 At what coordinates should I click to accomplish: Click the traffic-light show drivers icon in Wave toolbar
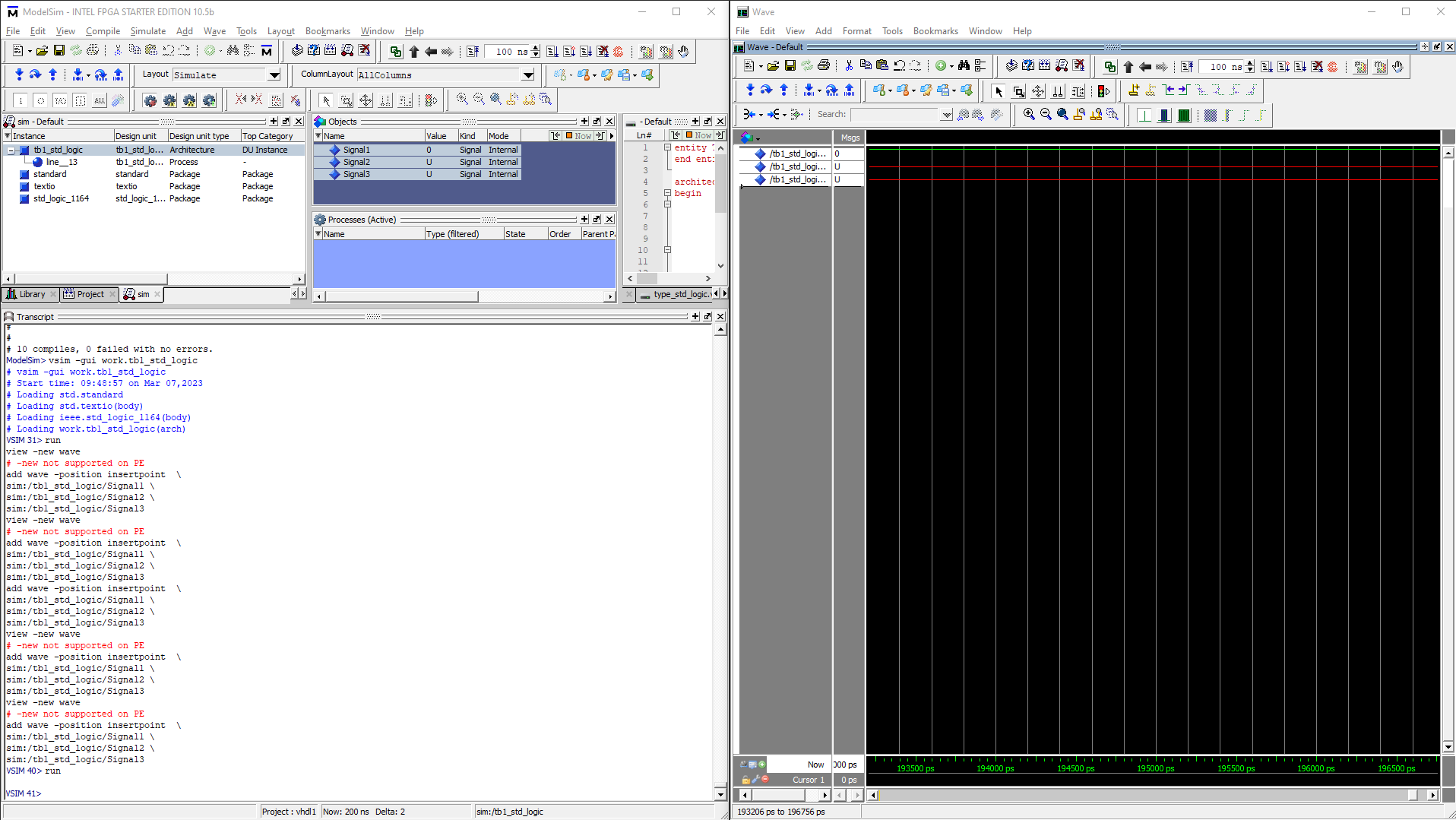tap(1103, 91)
